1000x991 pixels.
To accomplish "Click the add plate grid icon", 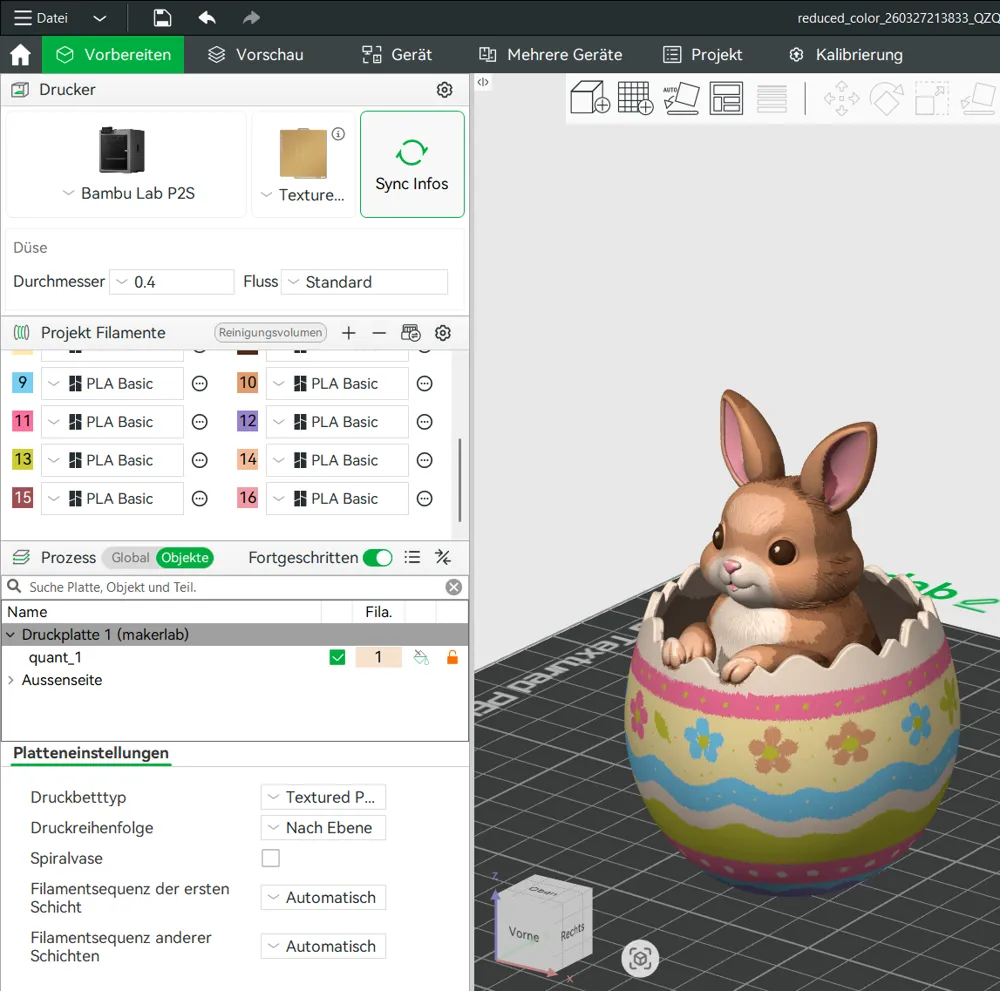I will 635,98.
